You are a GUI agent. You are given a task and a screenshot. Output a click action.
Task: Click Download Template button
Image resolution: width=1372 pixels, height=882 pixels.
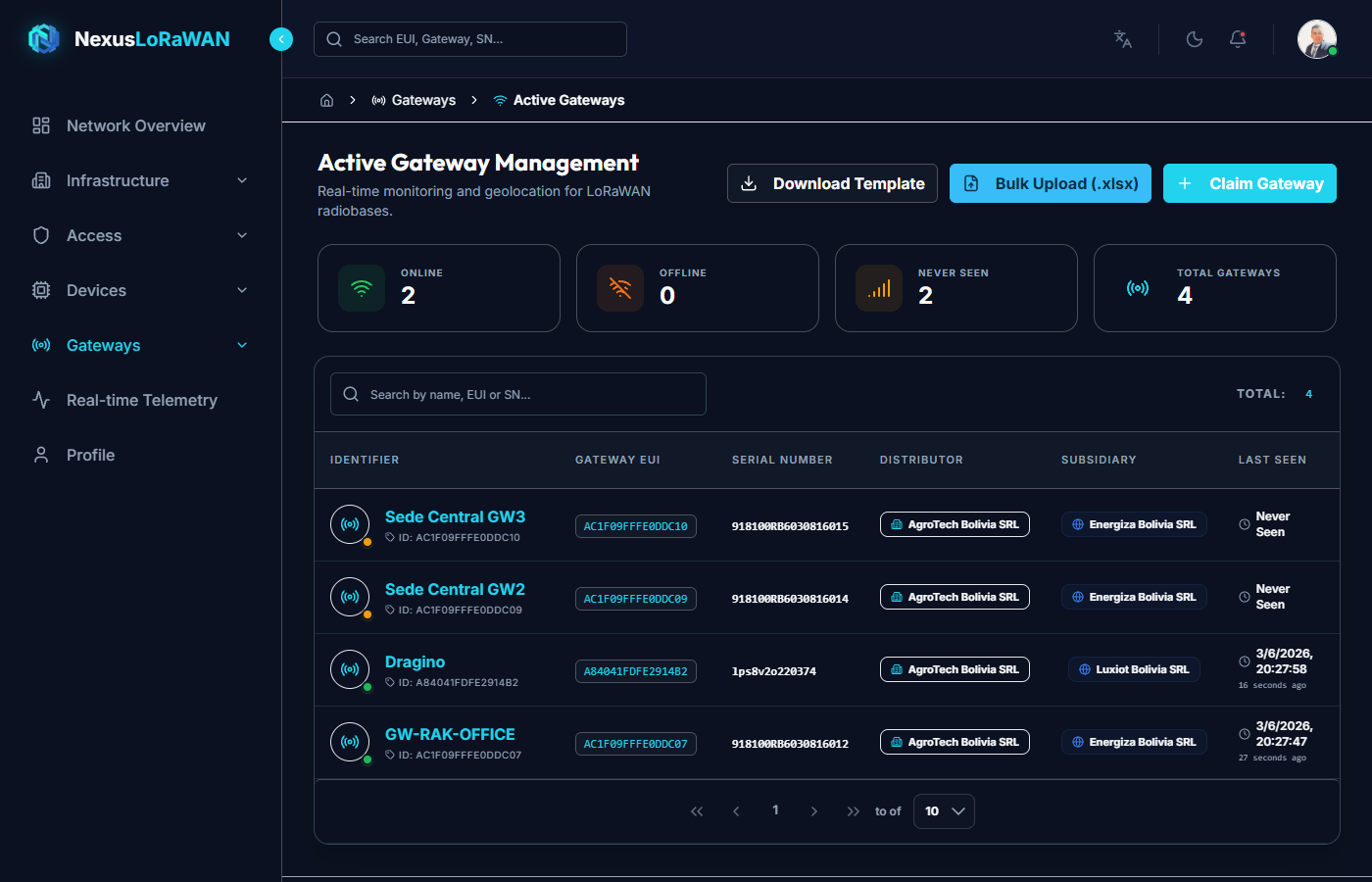click(x=832, y=183)
